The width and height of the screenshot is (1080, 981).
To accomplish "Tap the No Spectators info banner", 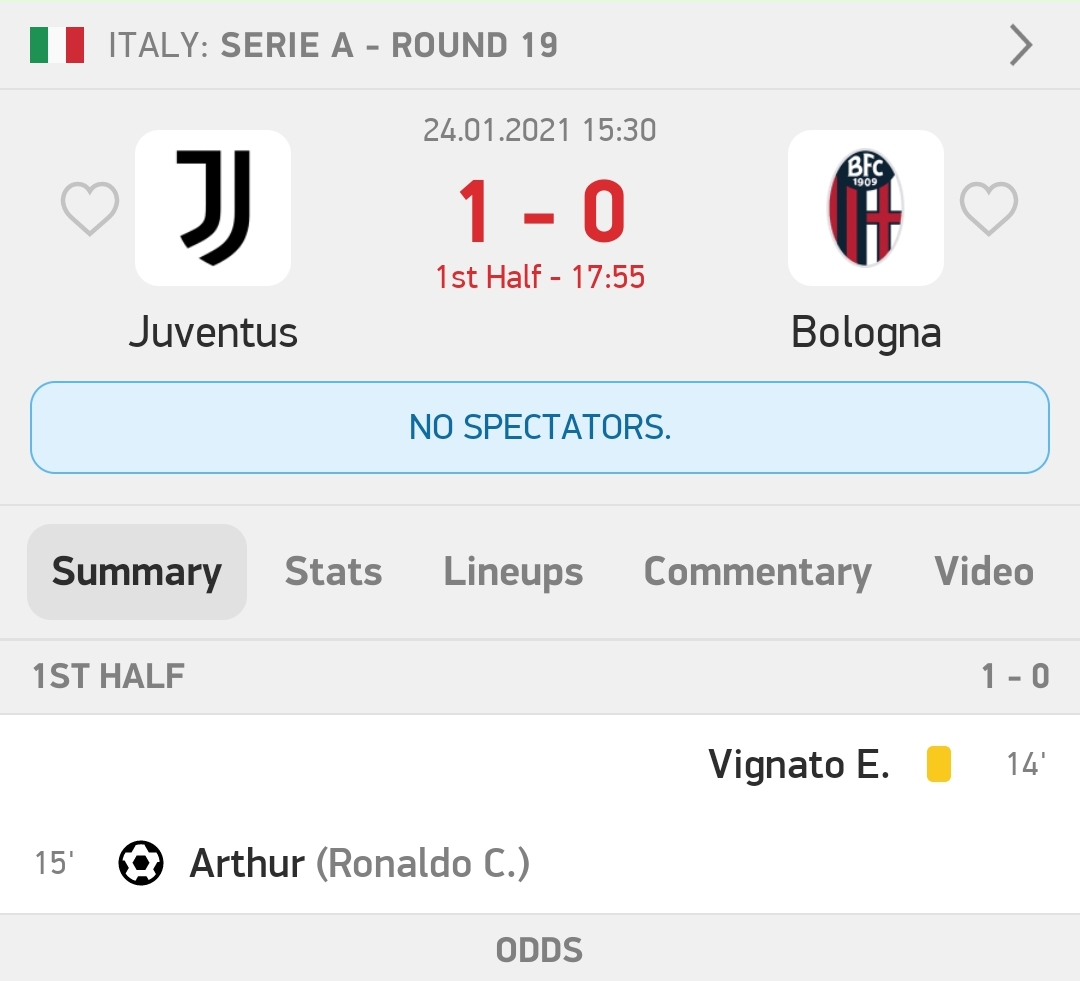I will 540,427.
